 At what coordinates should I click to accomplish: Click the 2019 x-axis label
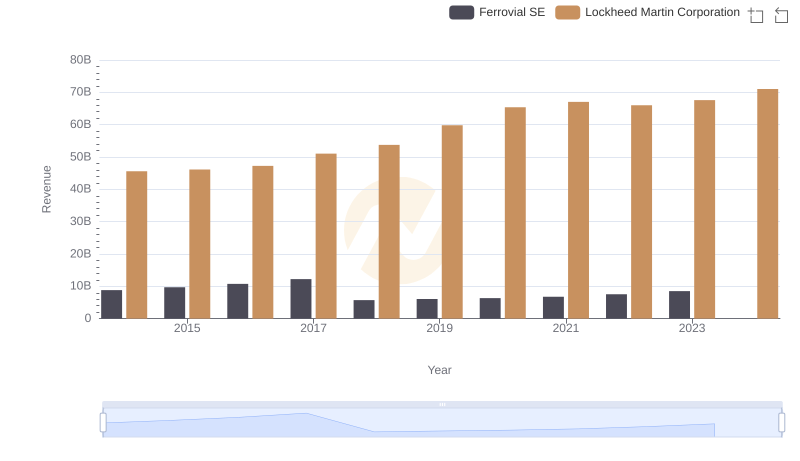tap(439, 328)
